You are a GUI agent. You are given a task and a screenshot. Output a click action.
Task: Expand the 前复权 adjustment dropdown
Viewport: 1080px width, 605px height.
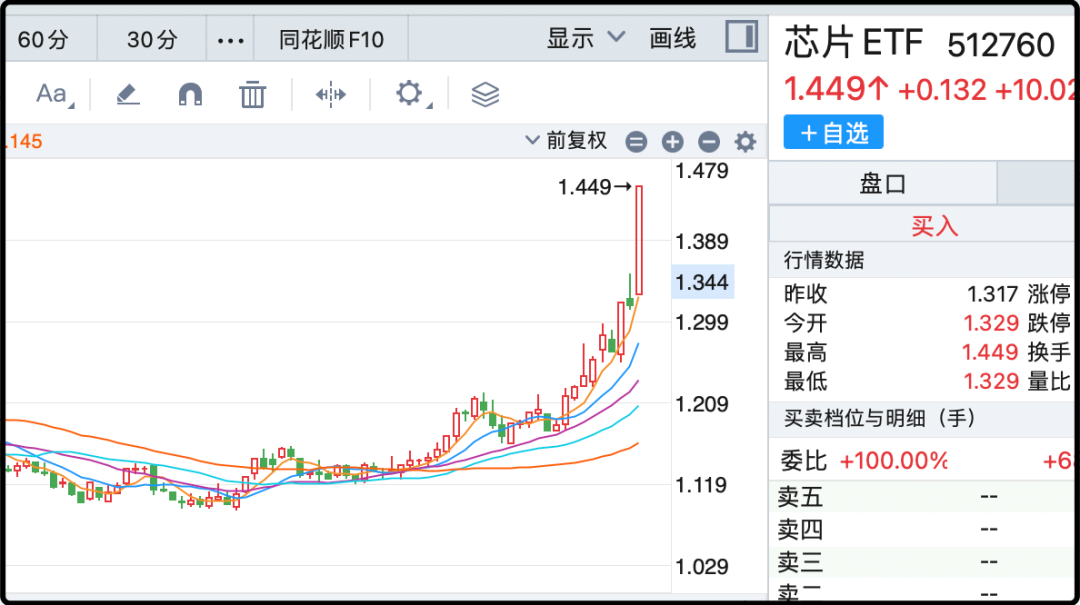pos(566,141)
